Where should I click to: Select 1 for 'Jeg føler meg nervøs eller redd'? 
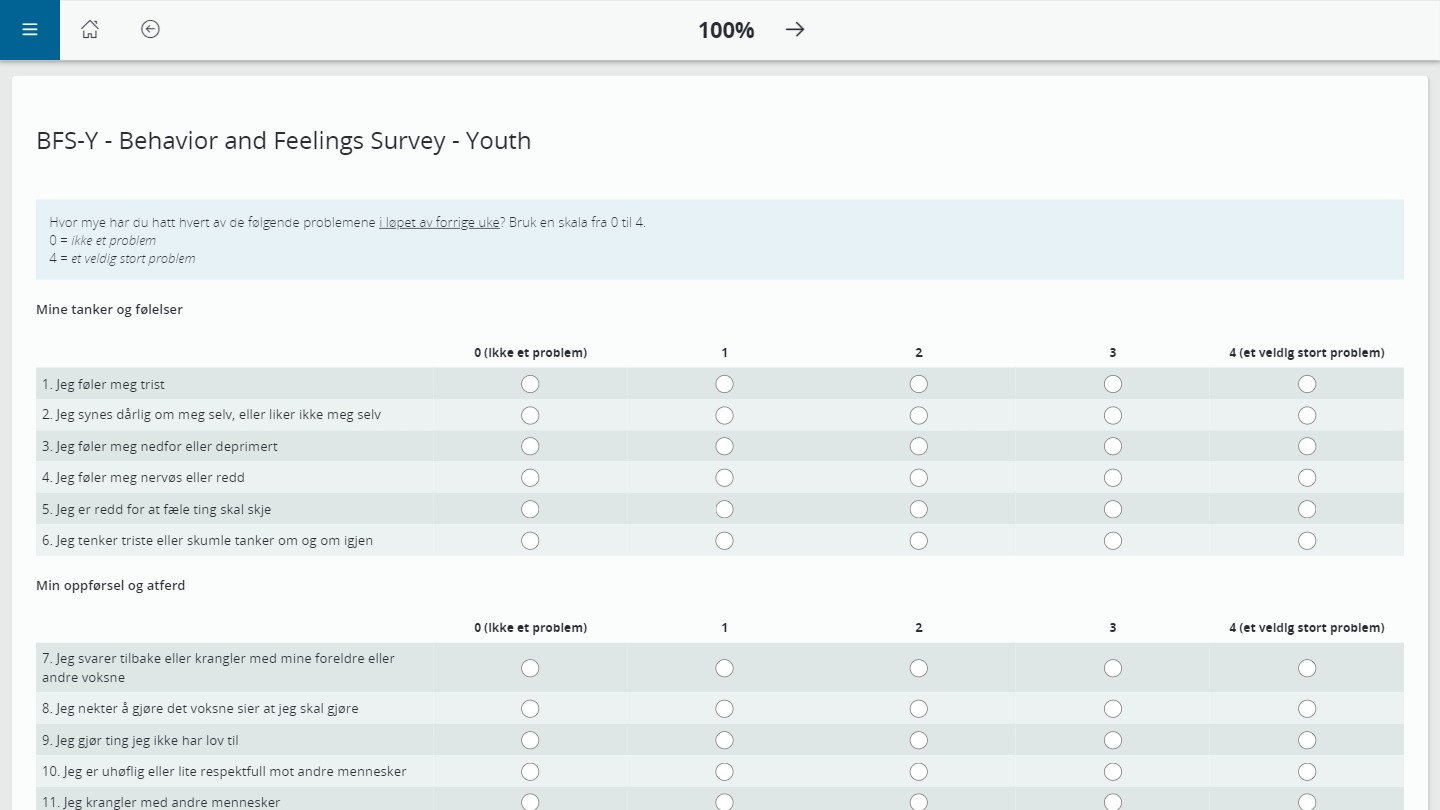pyautogui.click(x=724, y=477)
